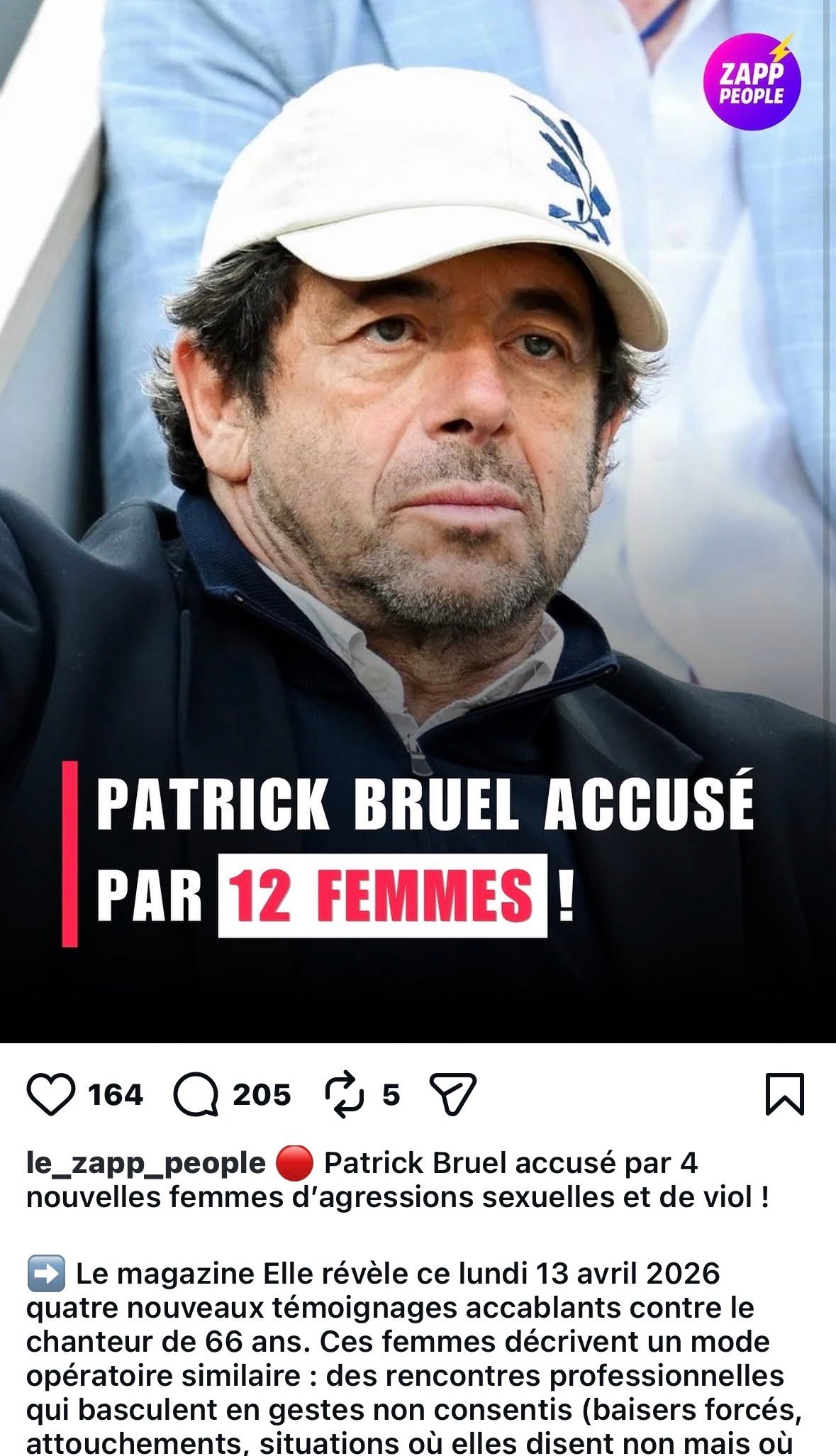836x1456 pixels.
Task: Open the le_zapp_people profile link
Action: (x=145, y=1164)
